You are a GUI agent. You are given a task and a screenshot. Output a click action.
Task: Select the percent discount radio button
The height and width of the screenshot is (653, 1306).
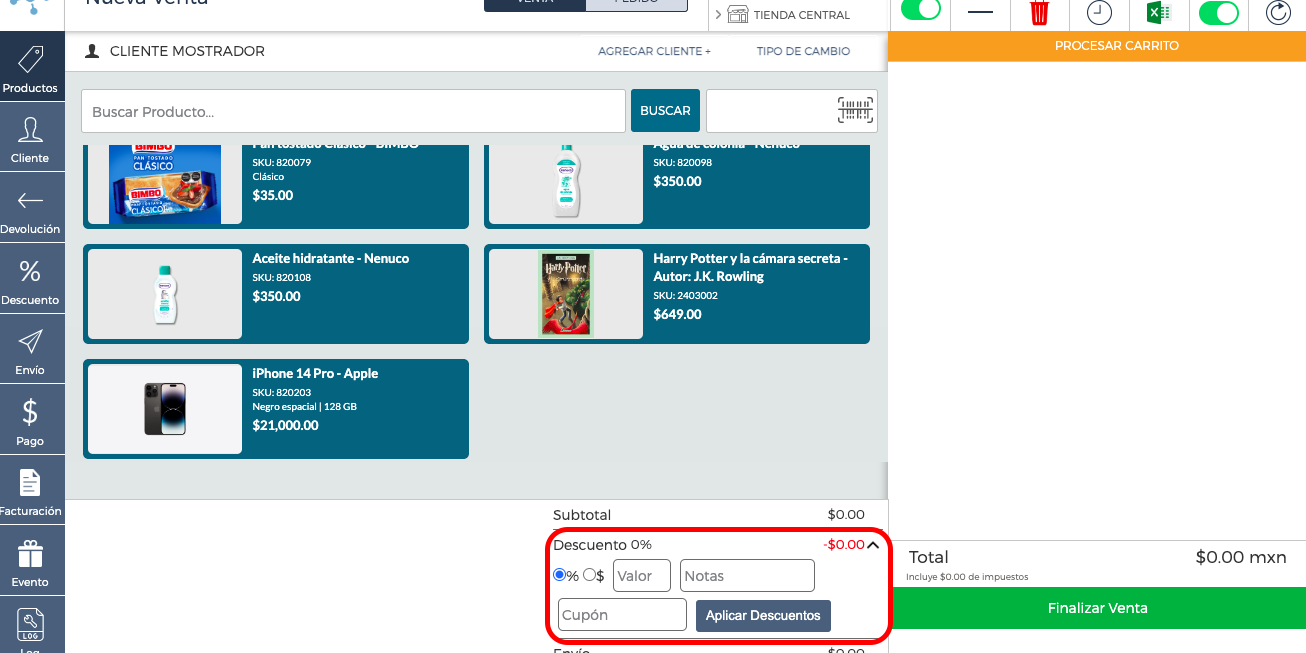point(559,575)
